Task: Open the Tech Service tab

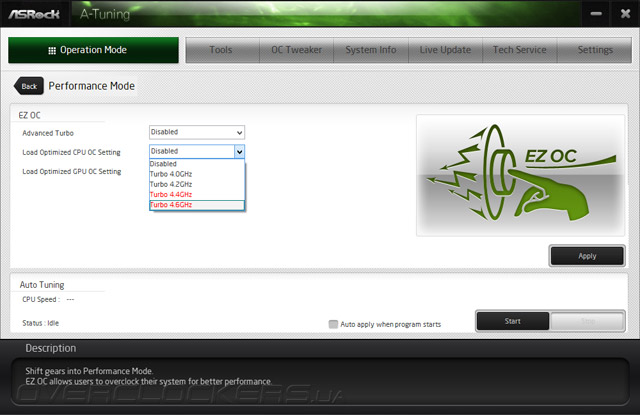Action: (520, 50)
